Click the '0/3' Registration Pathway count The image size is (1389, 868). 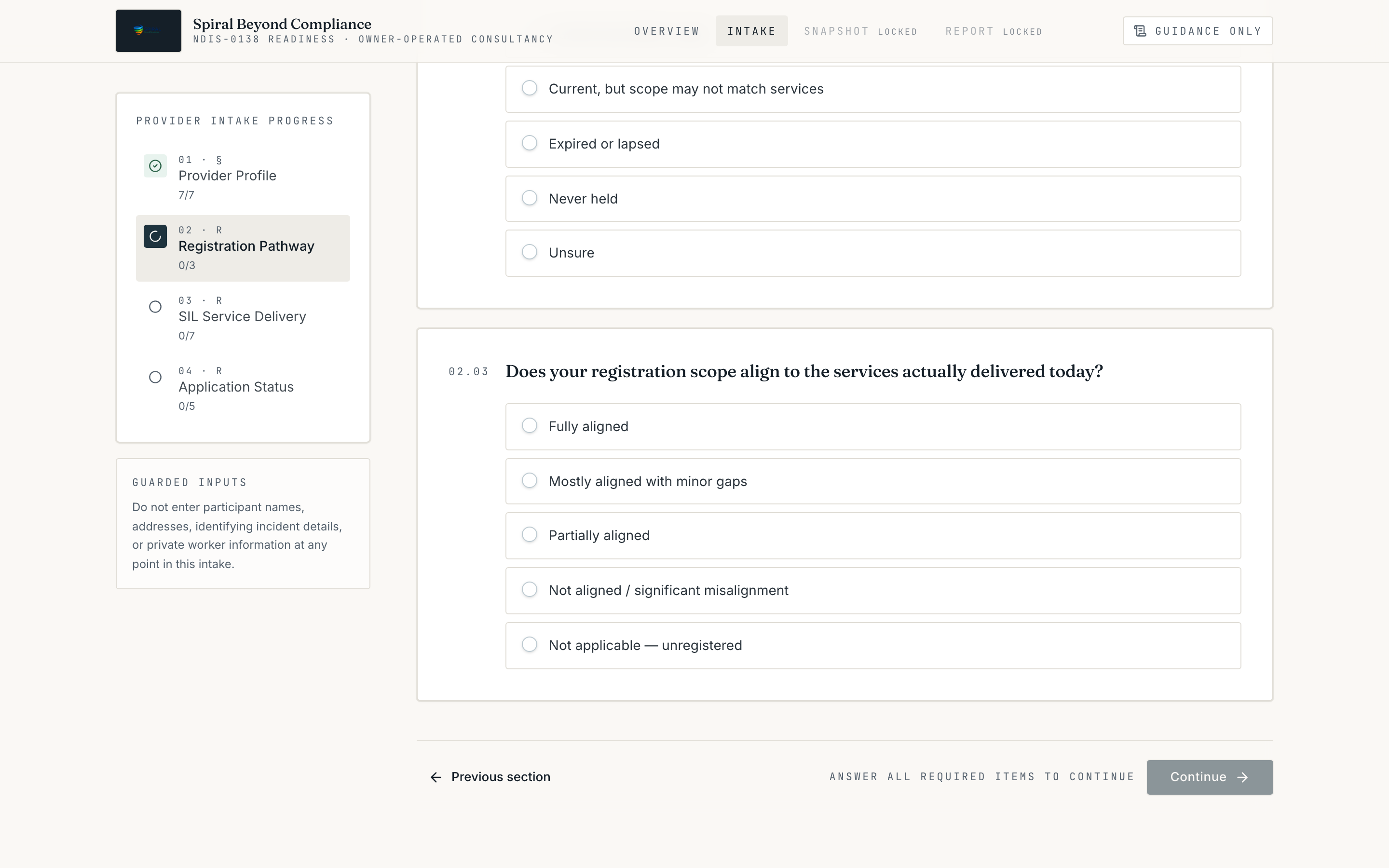click(187, 266)
